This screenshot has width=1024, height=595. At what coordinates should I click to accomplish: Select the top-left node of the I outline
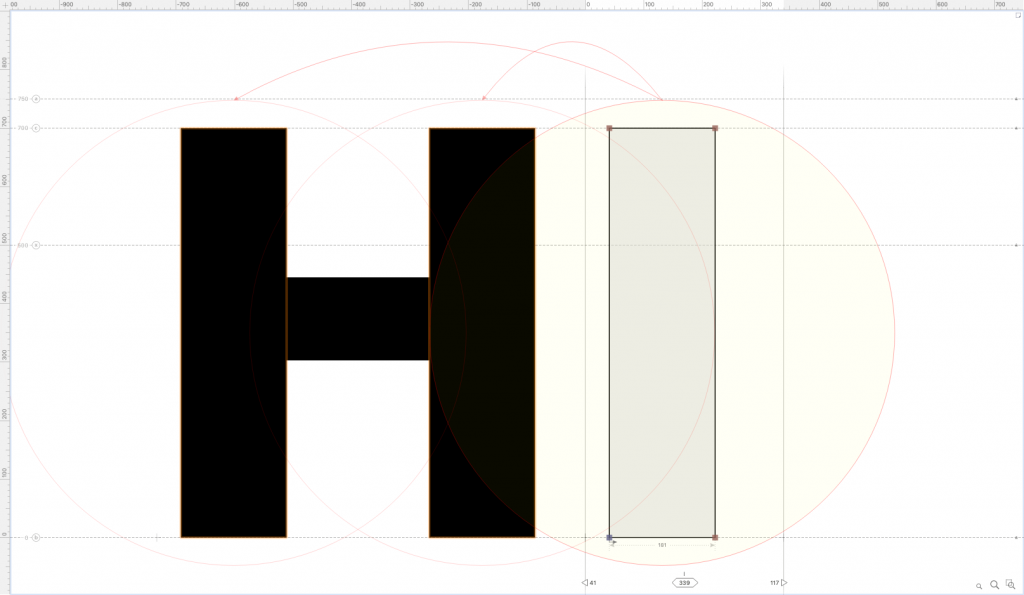(x=609, y=128)
